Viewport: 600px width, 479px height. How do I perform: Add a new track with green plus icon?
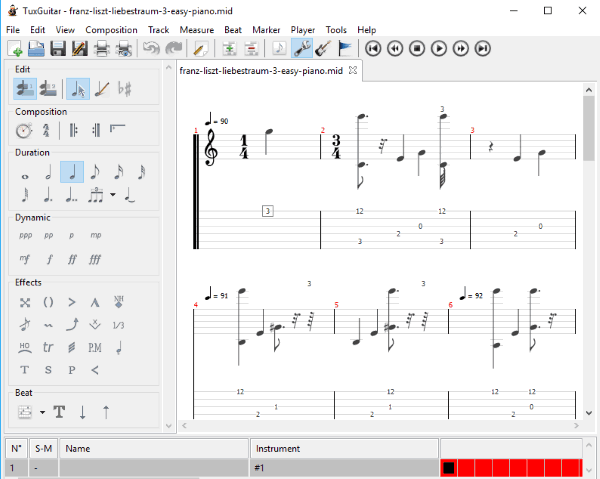click(x=230, y=49)
